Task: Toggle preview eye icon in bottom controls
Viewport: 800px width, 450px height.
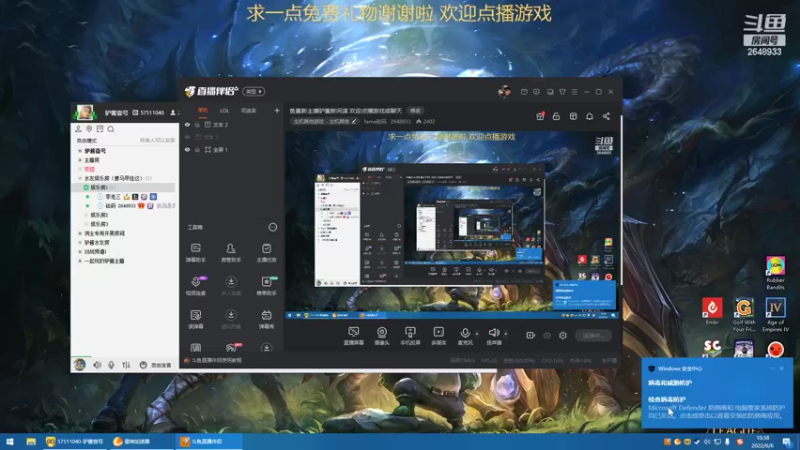Action: (547, 335)
